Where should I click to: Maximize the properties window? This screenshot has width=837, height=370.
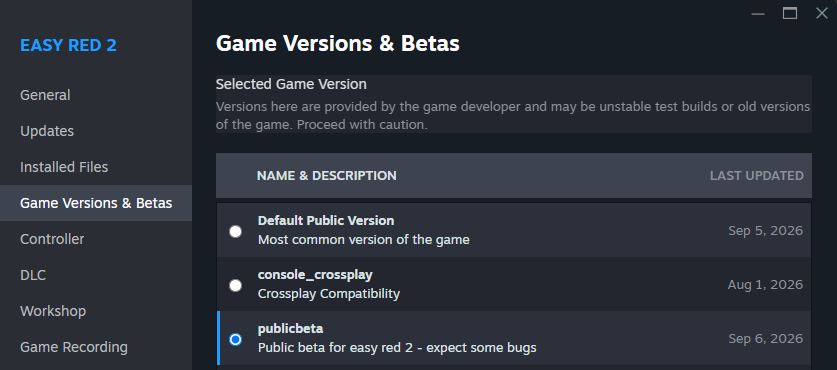click(x=790, y=14)
